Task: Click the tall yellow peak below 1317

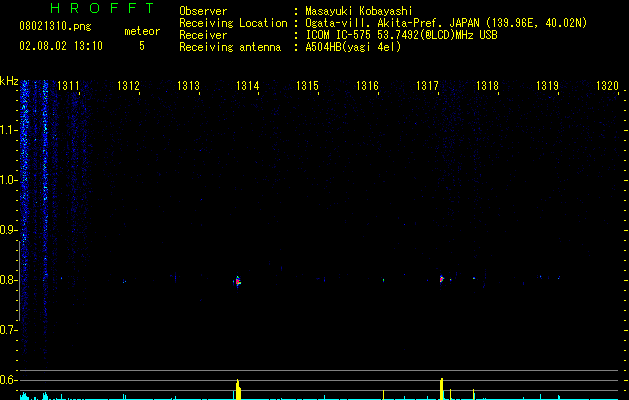Action: point(442,389)
